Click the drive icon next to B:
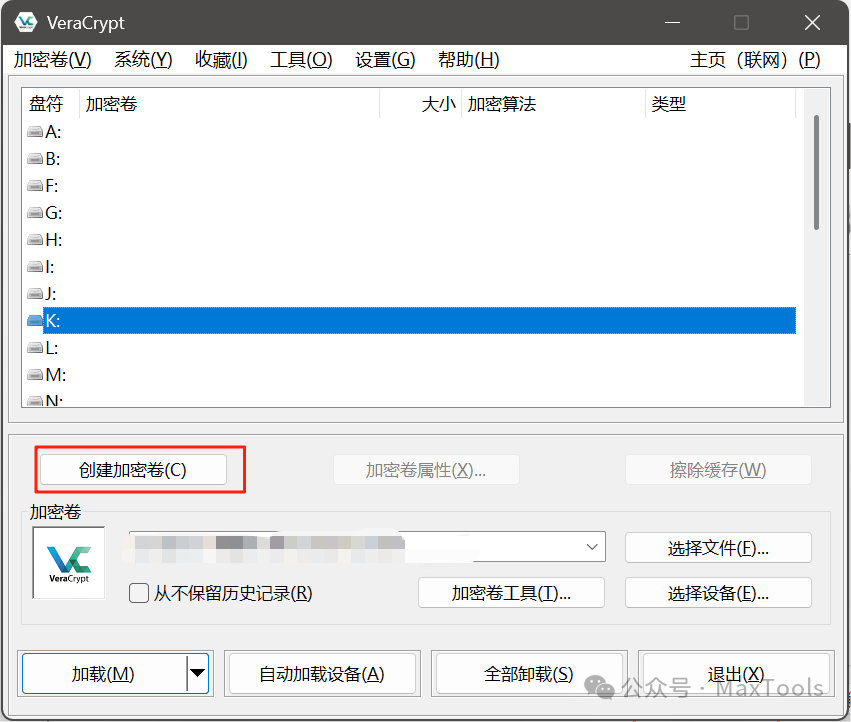The width and height of the screenshot is (851, 722). pos(35,159)
